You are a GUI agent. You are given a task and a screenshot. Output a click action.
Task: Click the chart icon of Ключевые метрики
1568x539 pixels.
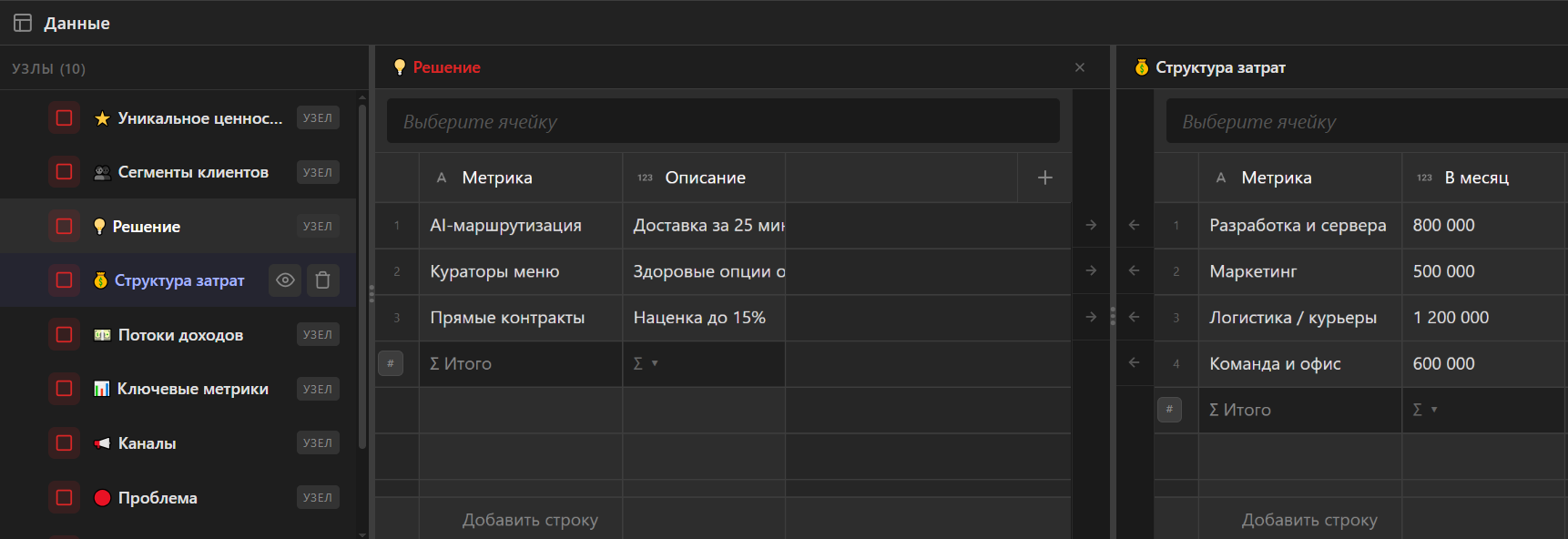click(x=101, y=389)
